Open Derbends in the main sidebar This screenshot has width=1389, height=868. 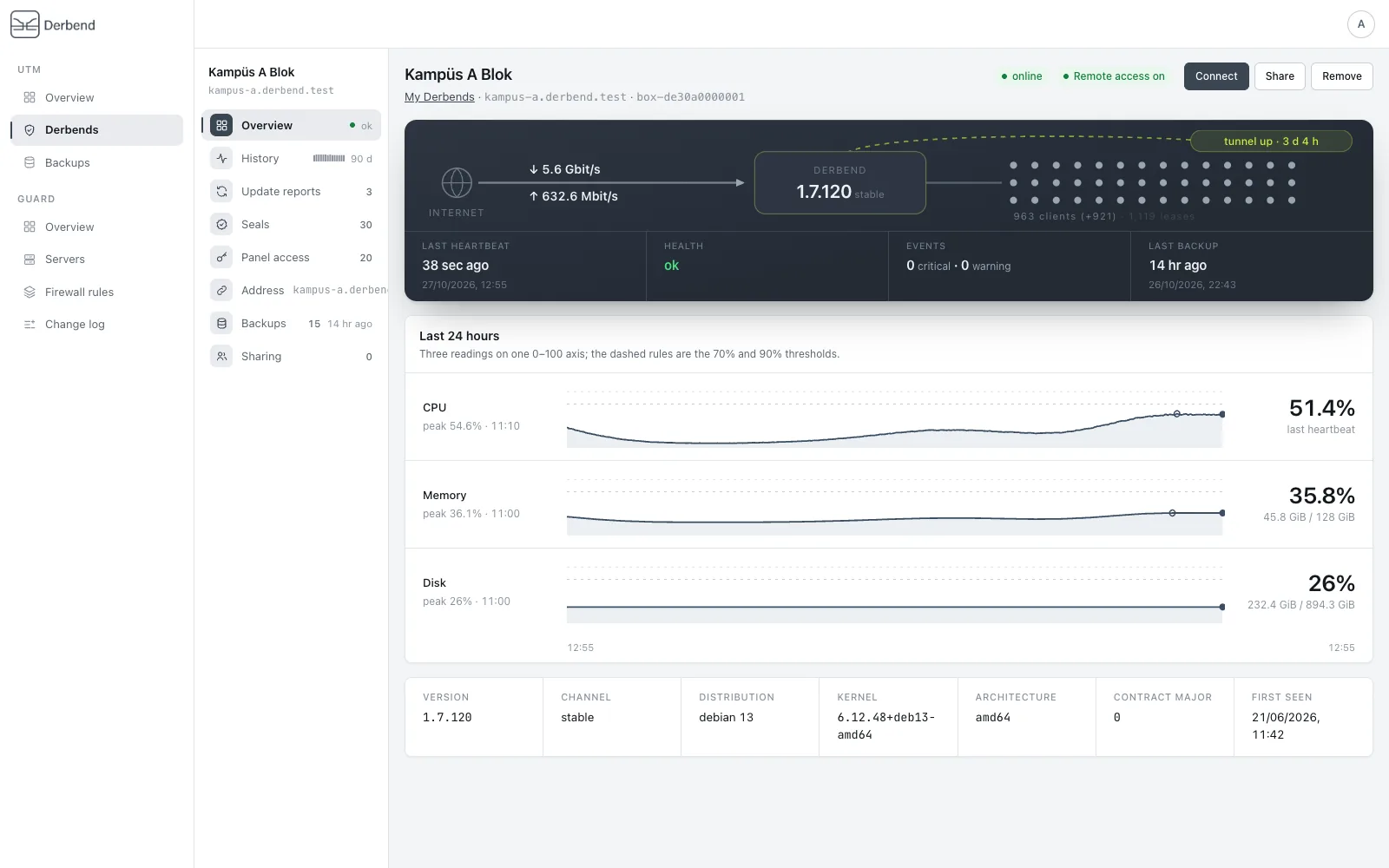coord(97,130)
